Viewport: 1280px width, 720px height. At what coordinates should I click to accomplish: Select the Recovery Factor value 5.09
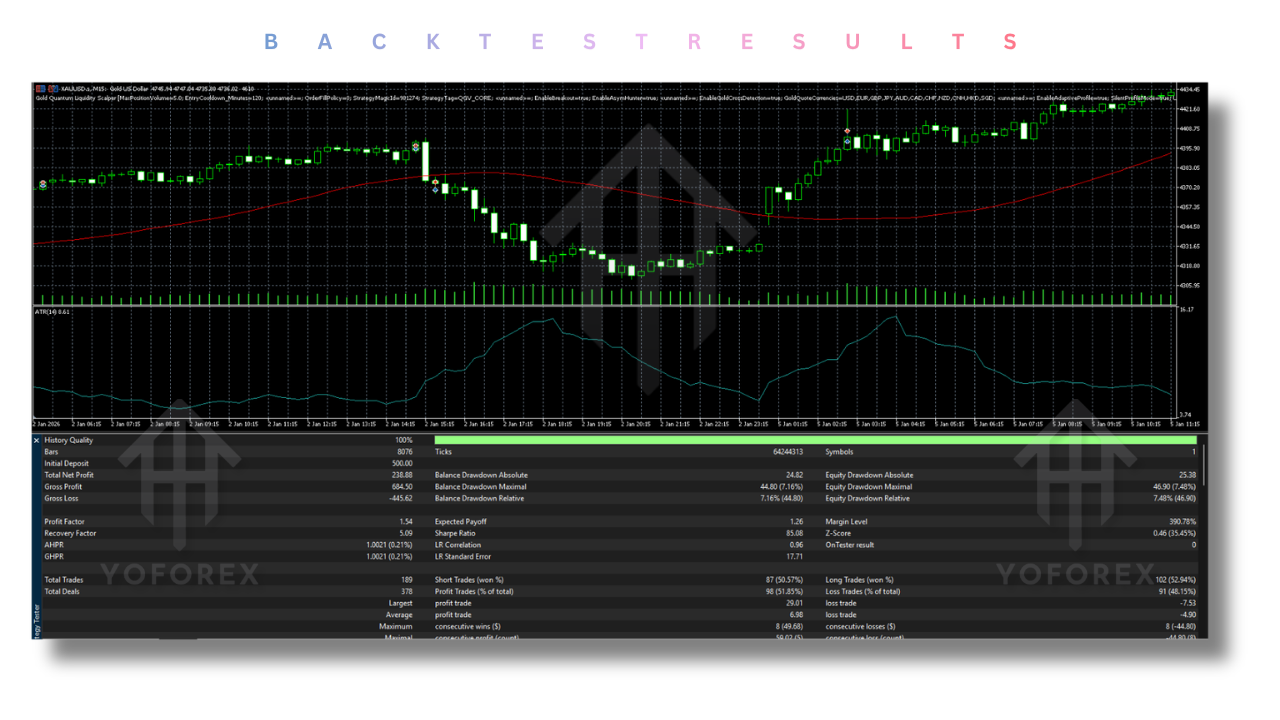(406, 533)
